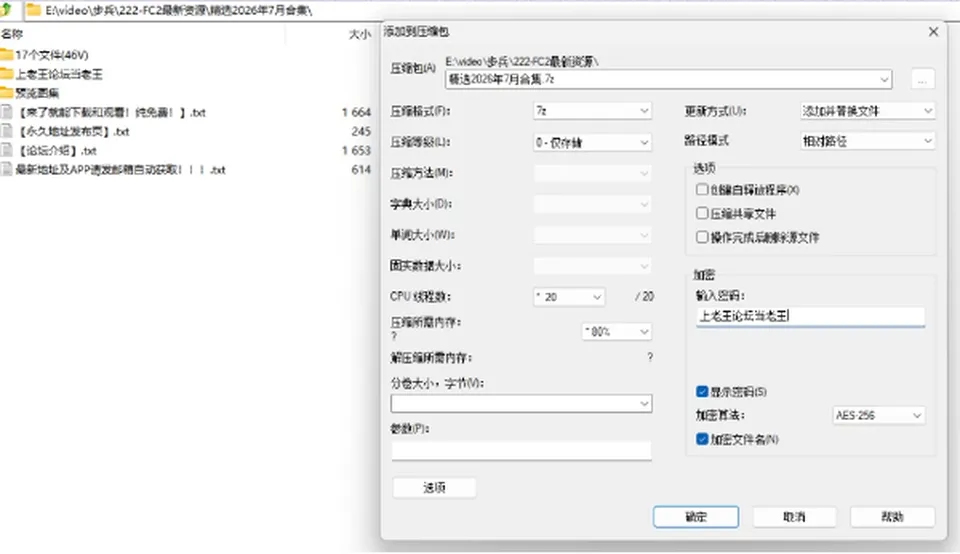Click the 参数 input field
This screenshot has height=554, width=960.
coord(521,451)
